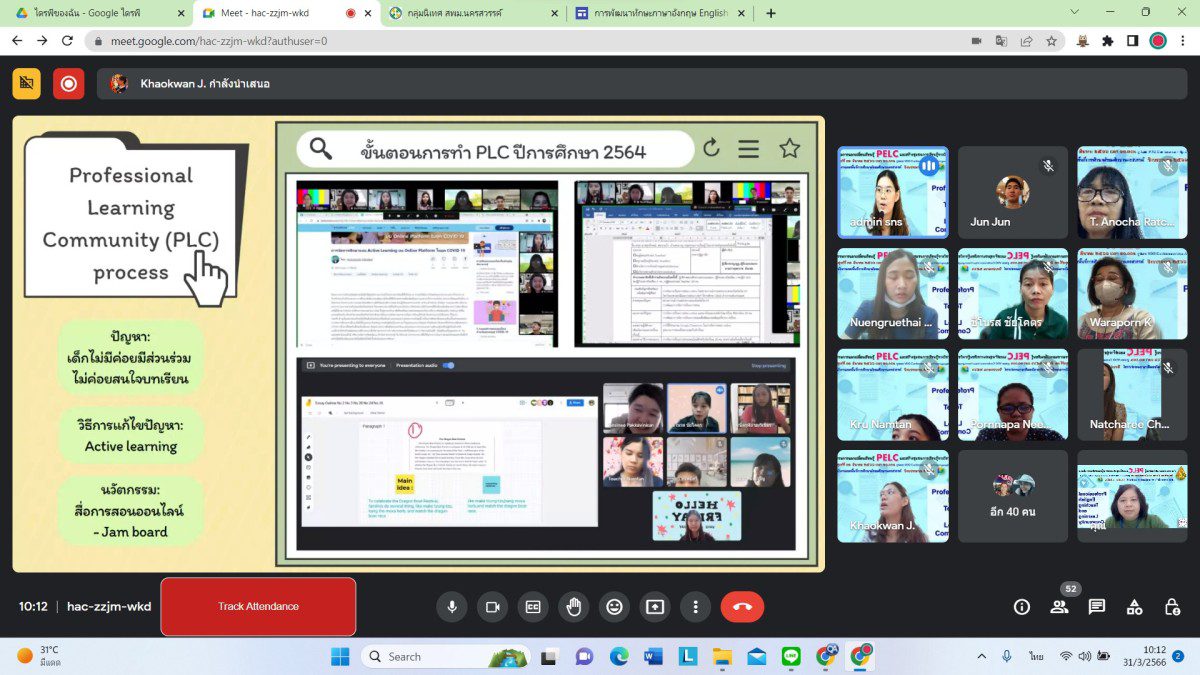Click the Thai language input indicator
This screenshot has height=675, width=1200.
(x=1037, y=656)
